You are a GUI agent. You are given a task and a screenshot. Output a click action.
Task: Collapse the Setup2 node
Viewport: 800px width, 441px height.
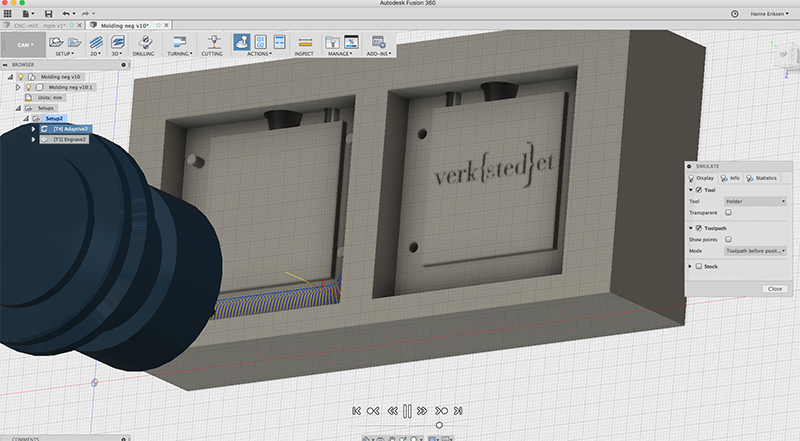tap(26, 118)
